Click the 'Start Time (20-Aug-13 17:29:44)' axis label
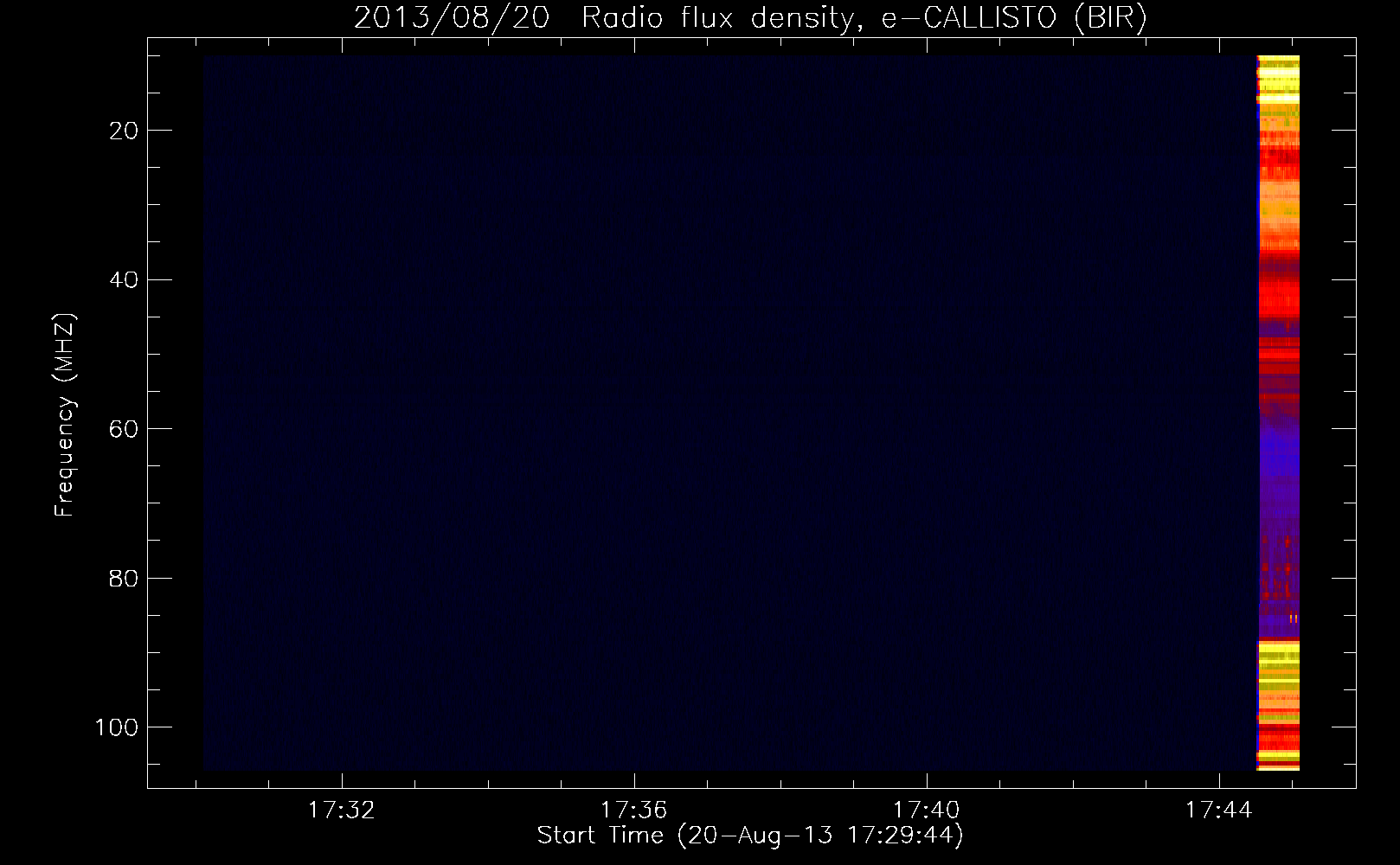The height and width of the screenshot is (865, 1400). tap(750, 836)
